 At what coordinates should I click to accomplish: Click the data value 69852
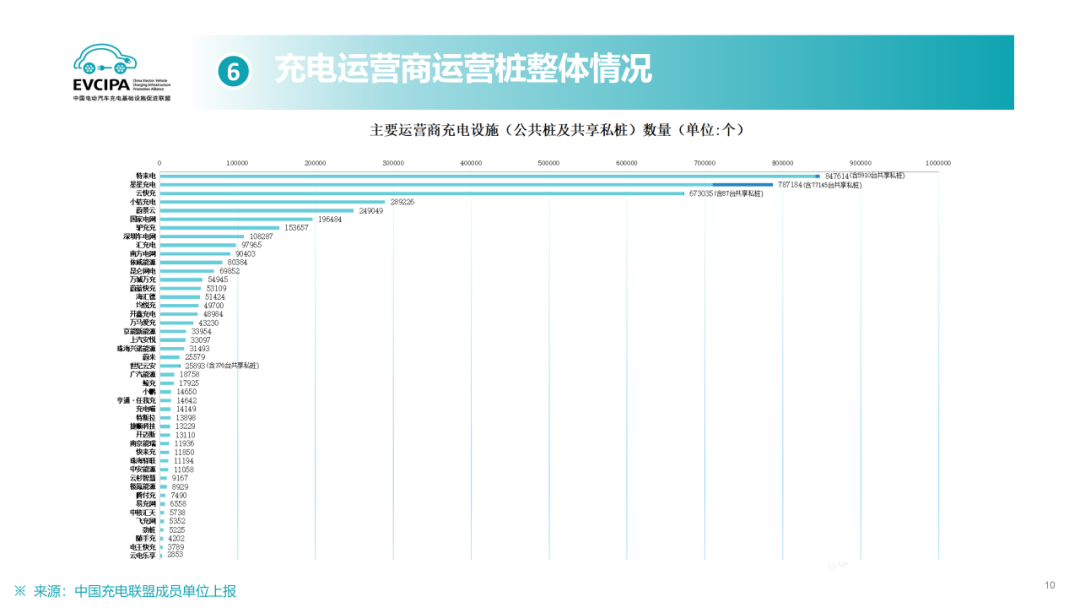point(229,271)
